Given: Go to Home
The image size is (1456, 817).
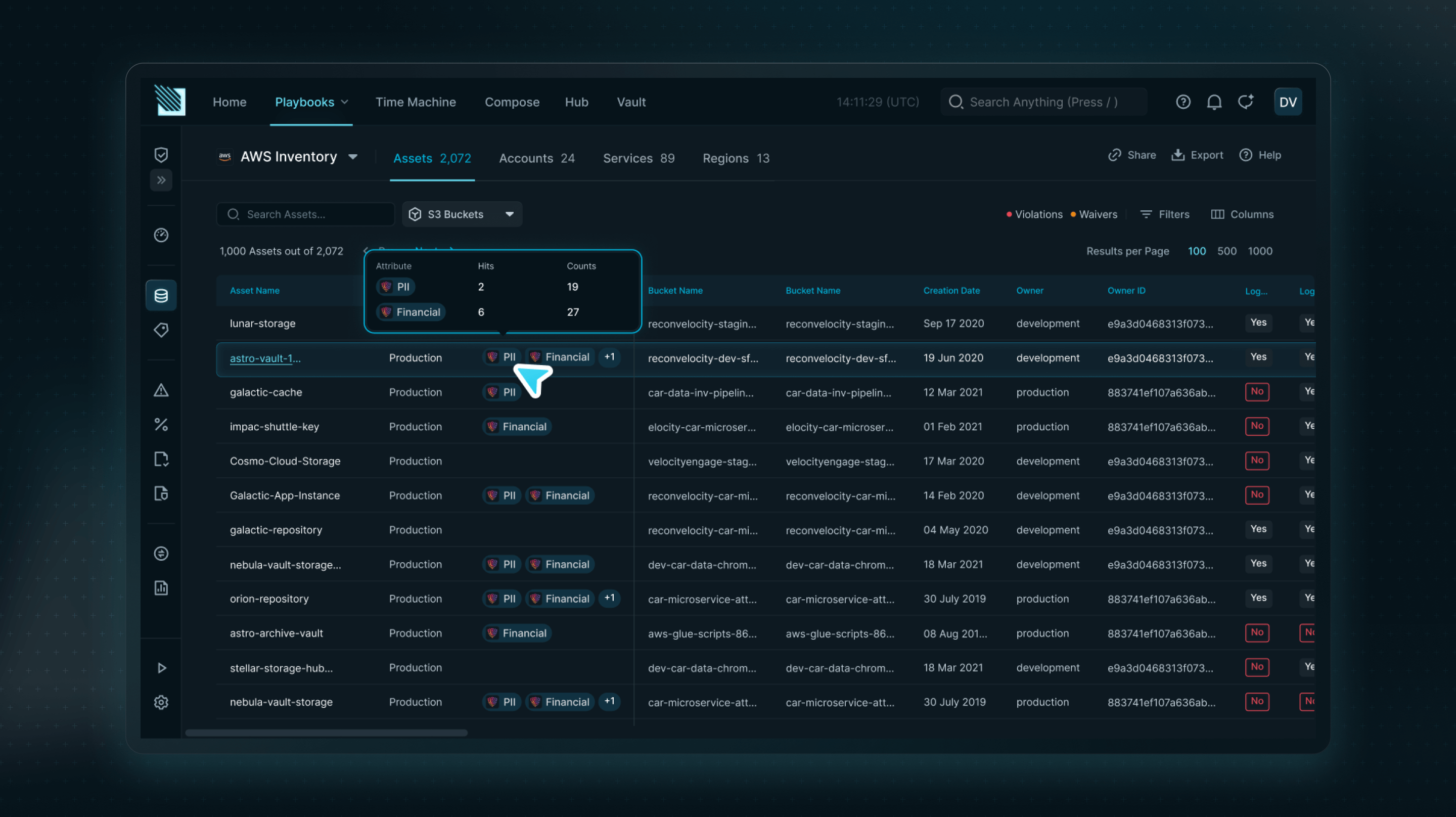Looking at the screenshot, I should coord(230,102).
